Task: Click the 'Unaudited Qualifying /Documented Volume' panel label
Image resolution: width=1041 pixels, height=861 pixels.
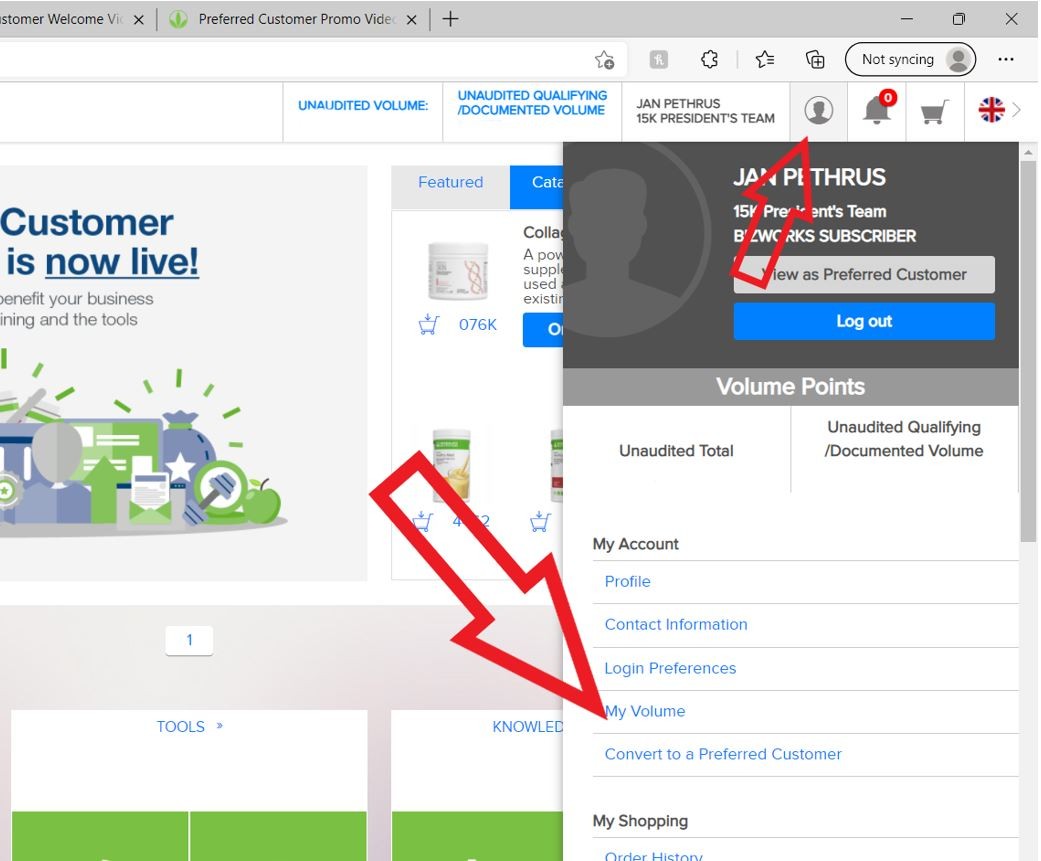Action: (x=904, y=439)
